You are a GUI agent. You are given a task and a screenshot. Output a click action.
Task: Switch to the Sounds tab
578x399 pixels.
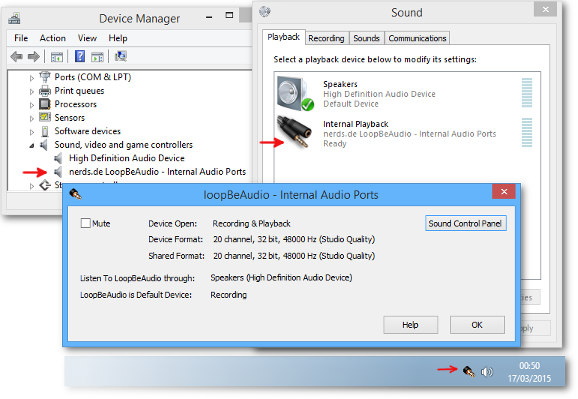tap(366, 38)
